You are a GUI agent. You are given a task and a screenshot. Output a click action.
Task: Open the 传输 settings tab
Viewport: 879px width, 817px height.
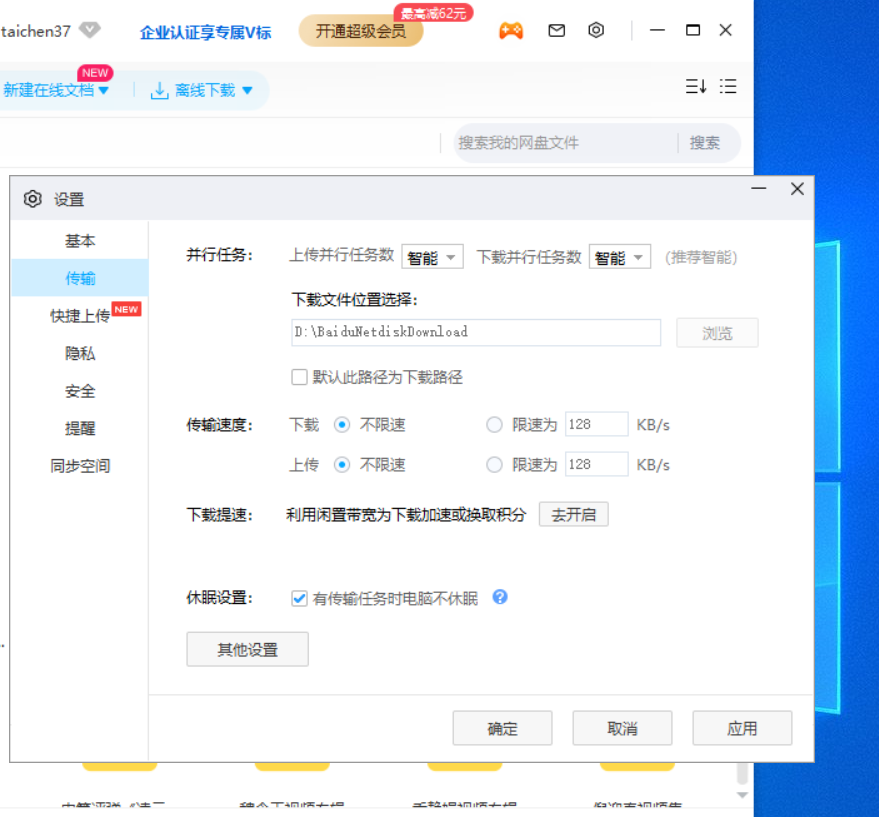coord(80,278)
